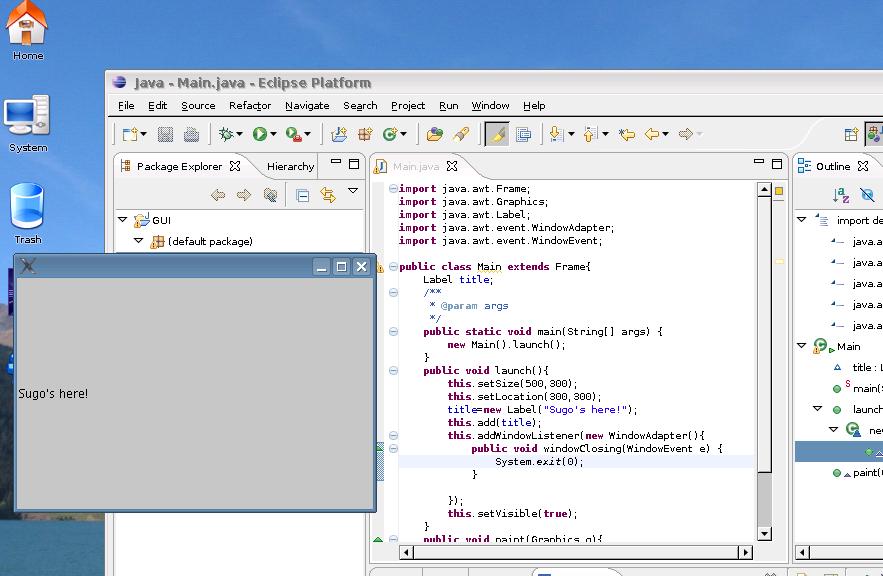Click the System.exit(0); code line
This screenshot has width=883, height=576.
point(539,462)
